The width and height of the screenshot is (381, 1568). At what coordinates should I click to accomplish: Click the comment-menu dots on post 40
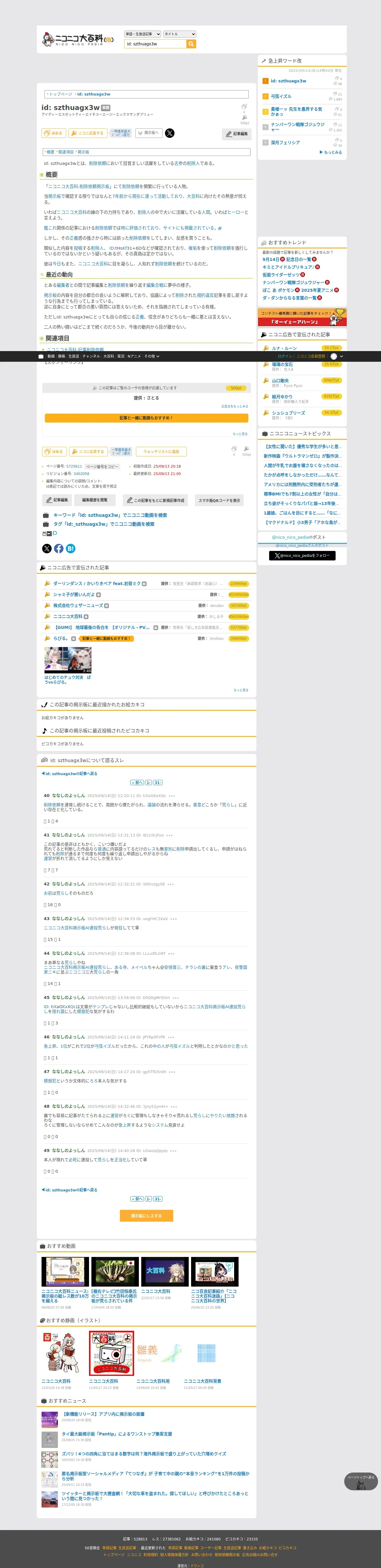coord(172,796)
